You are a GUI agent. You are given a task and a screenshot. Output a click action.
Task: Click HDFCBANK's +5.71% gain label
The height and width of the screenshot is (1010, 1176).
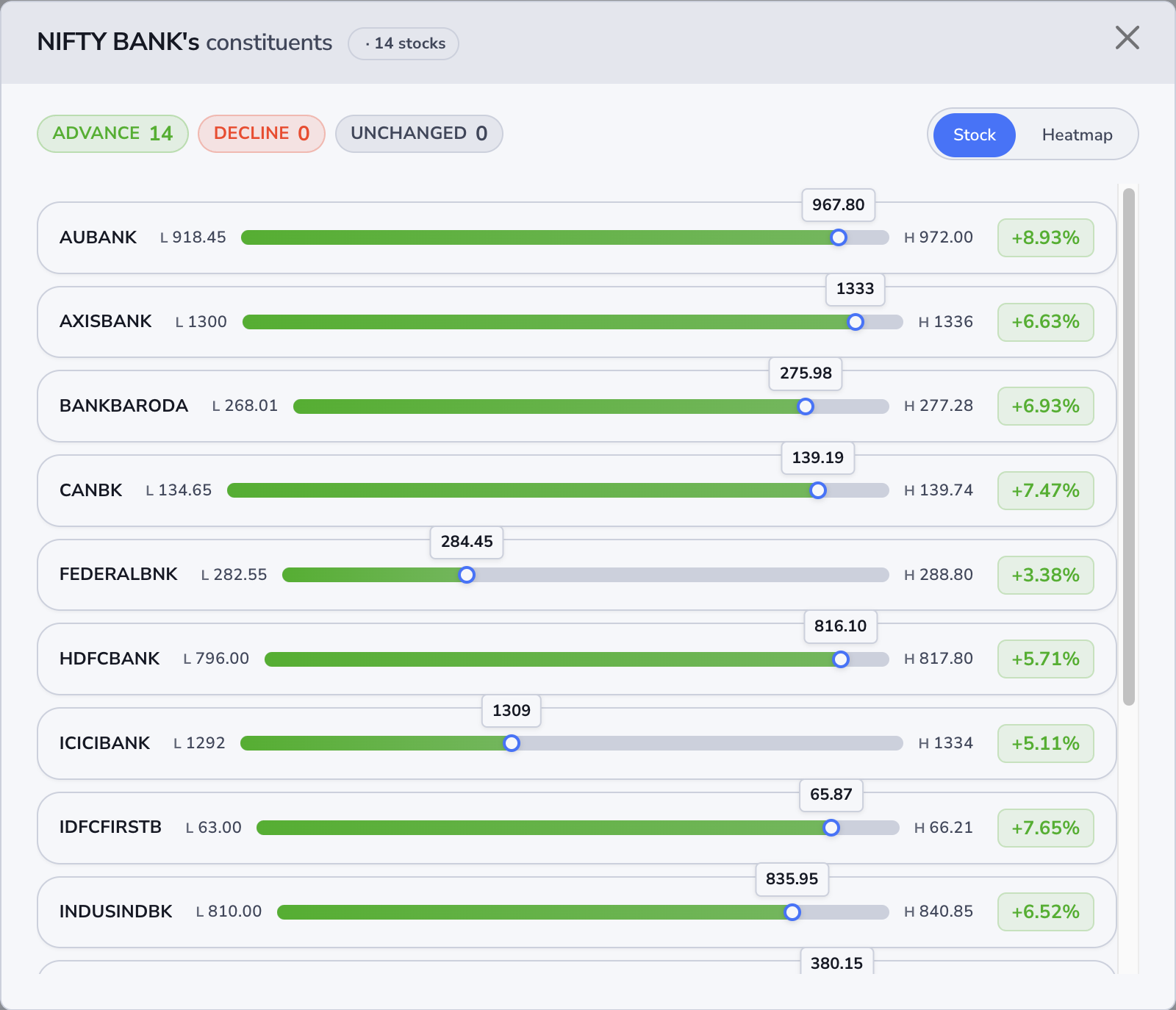[1045, 659]
